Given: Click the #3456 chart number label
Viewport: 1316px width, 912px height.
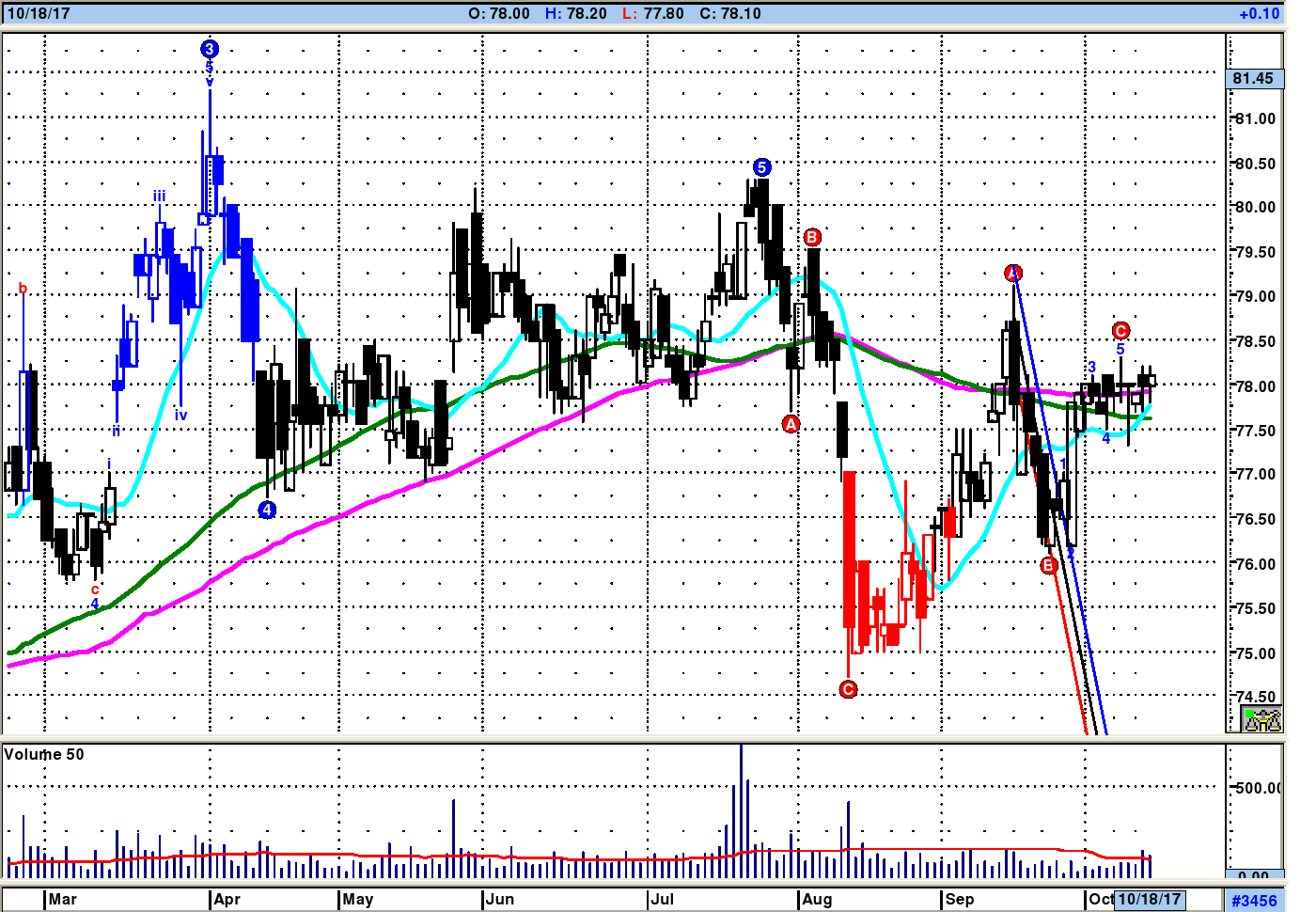Looking at the screenshot, I should [1254, 901].
